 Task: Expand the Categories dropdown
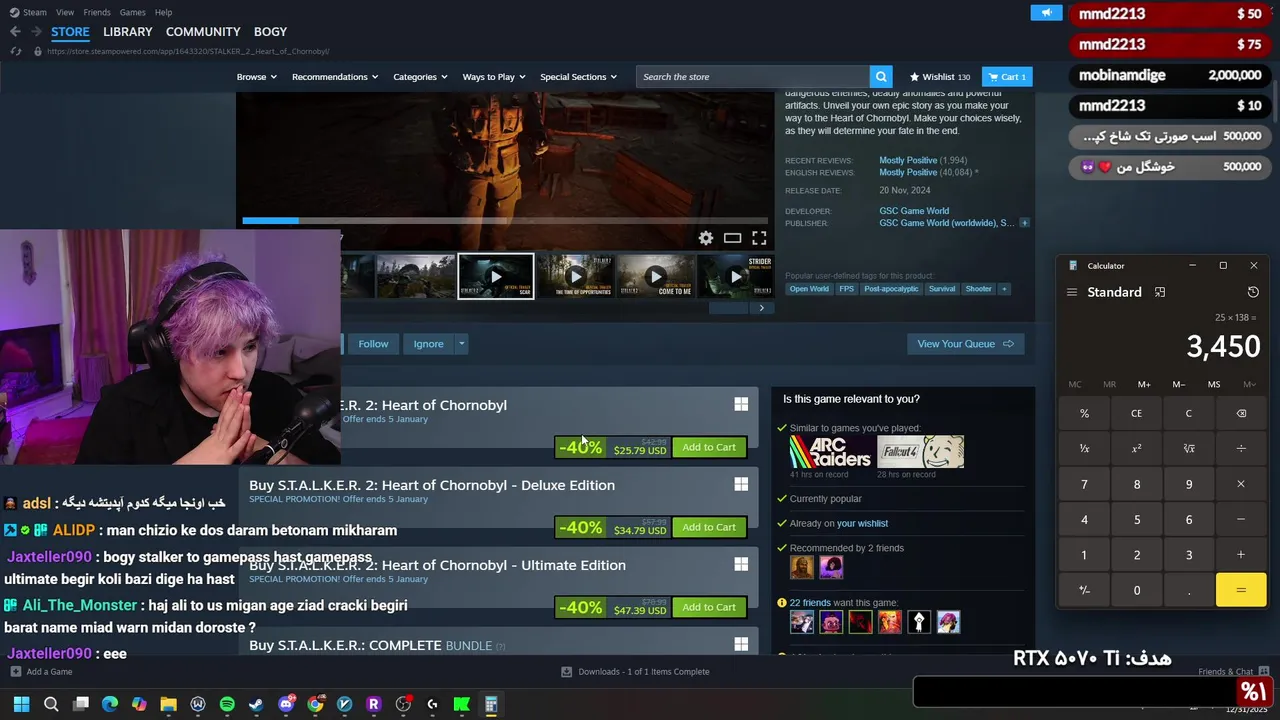click(420, 77)
